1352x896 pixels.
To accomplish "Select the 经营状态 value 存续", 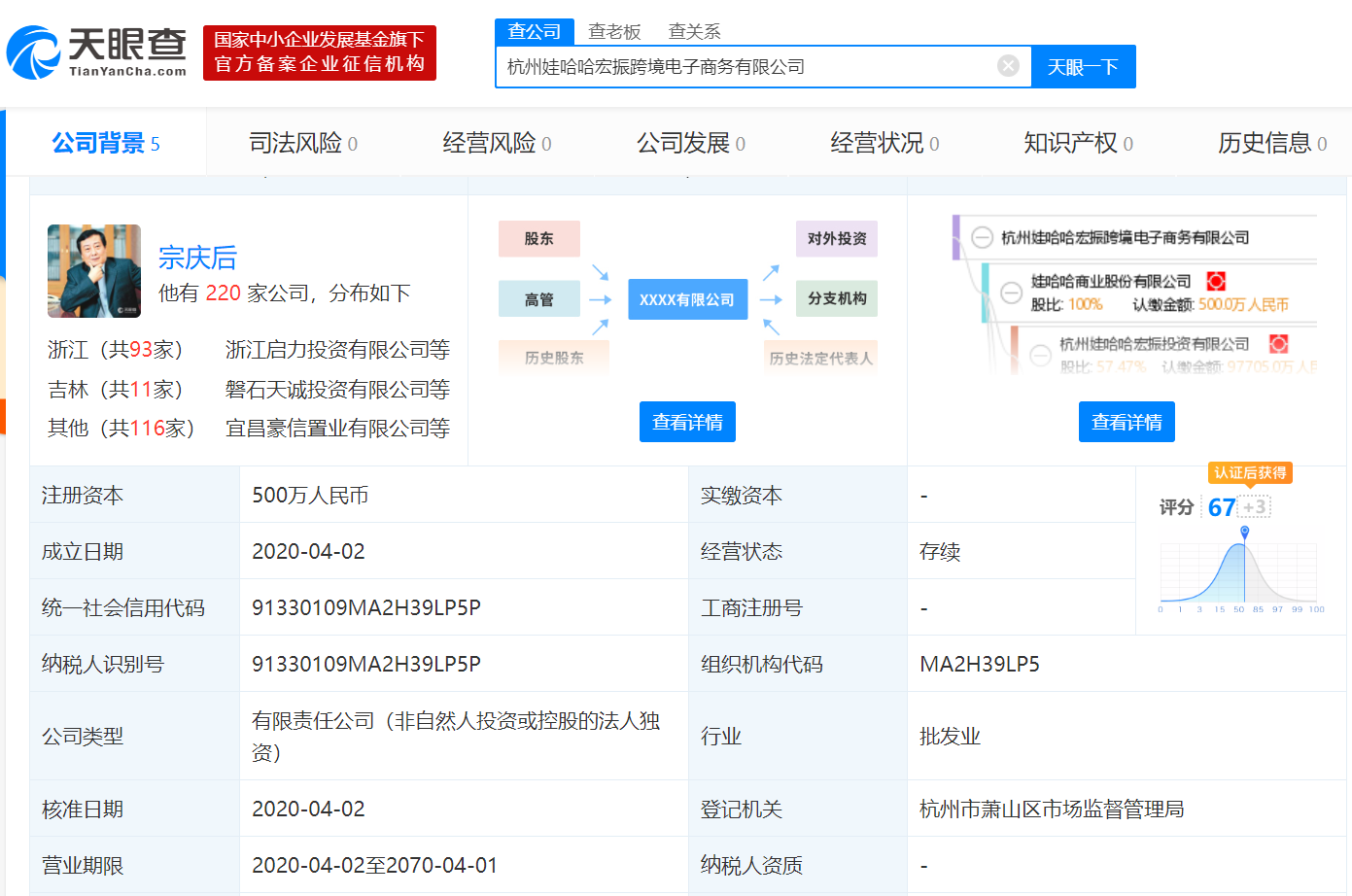I will point(940,552).
